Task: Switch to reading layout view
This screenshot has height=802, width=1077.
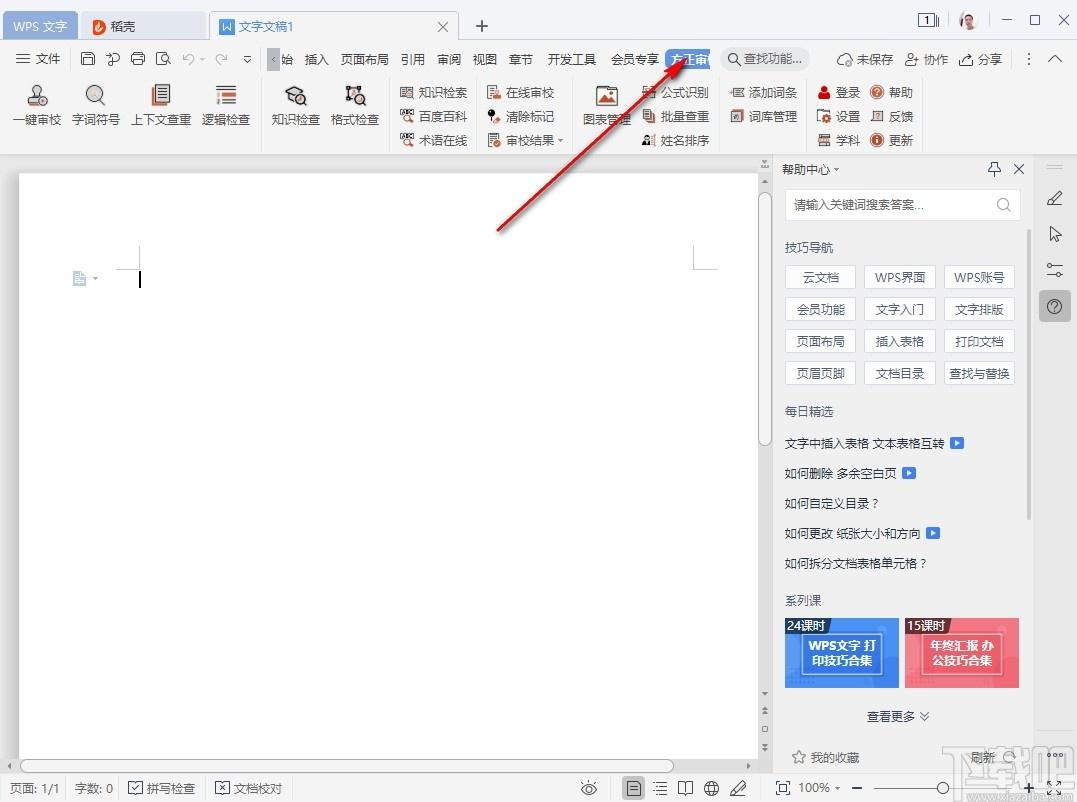Action: (x=685, y=788)
